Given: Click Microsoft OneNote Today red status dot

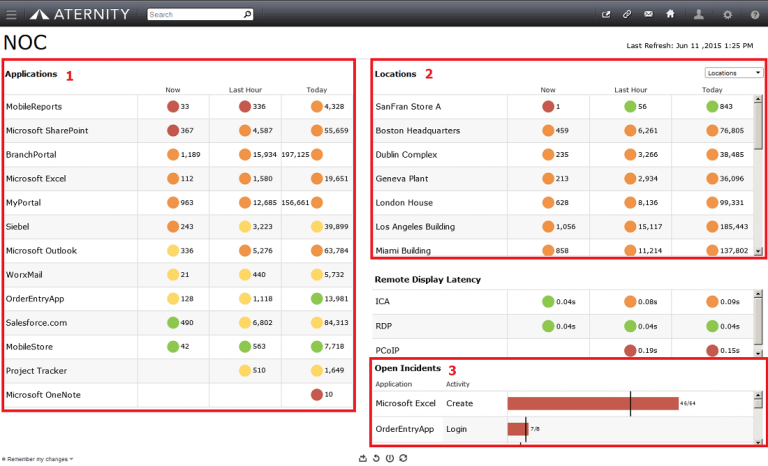Looking at the screenshot, I should 317,394.
